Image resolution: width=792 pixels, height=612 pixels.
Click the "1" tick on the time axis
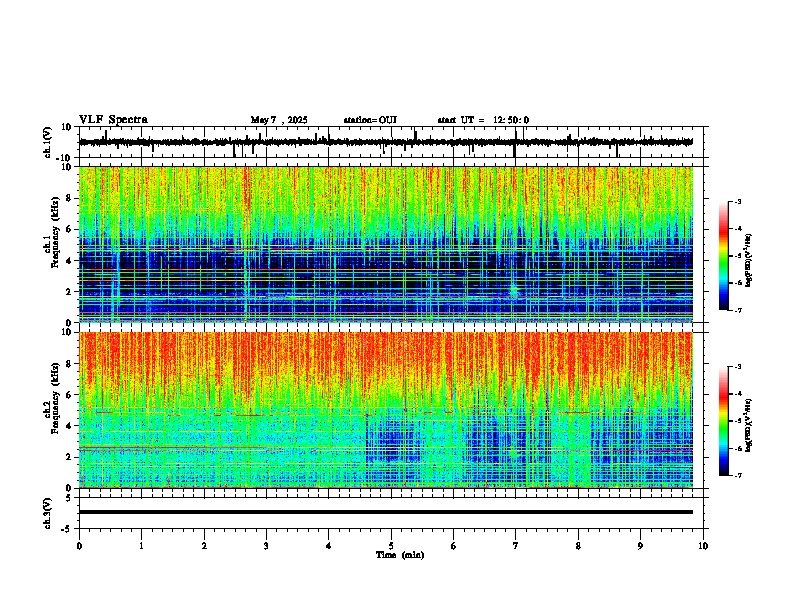(141, 546)
